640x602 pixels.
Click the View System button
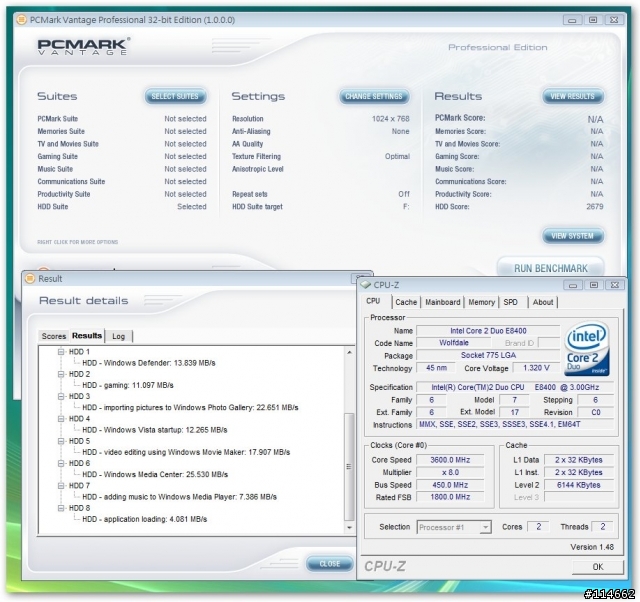[x=573, y=236]
